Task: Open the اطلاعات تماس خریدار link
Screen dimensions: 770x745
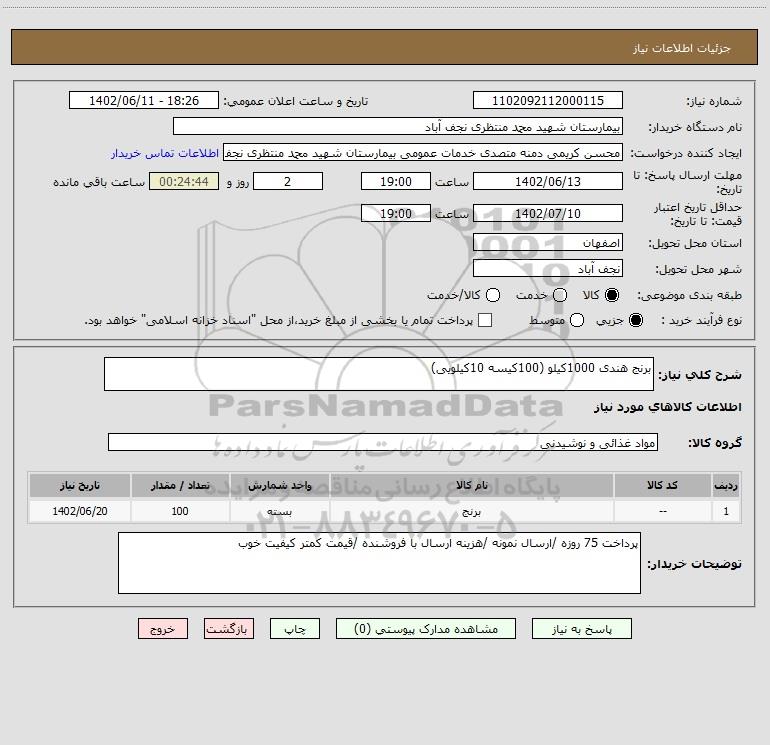Action: [x=165, y=153]
